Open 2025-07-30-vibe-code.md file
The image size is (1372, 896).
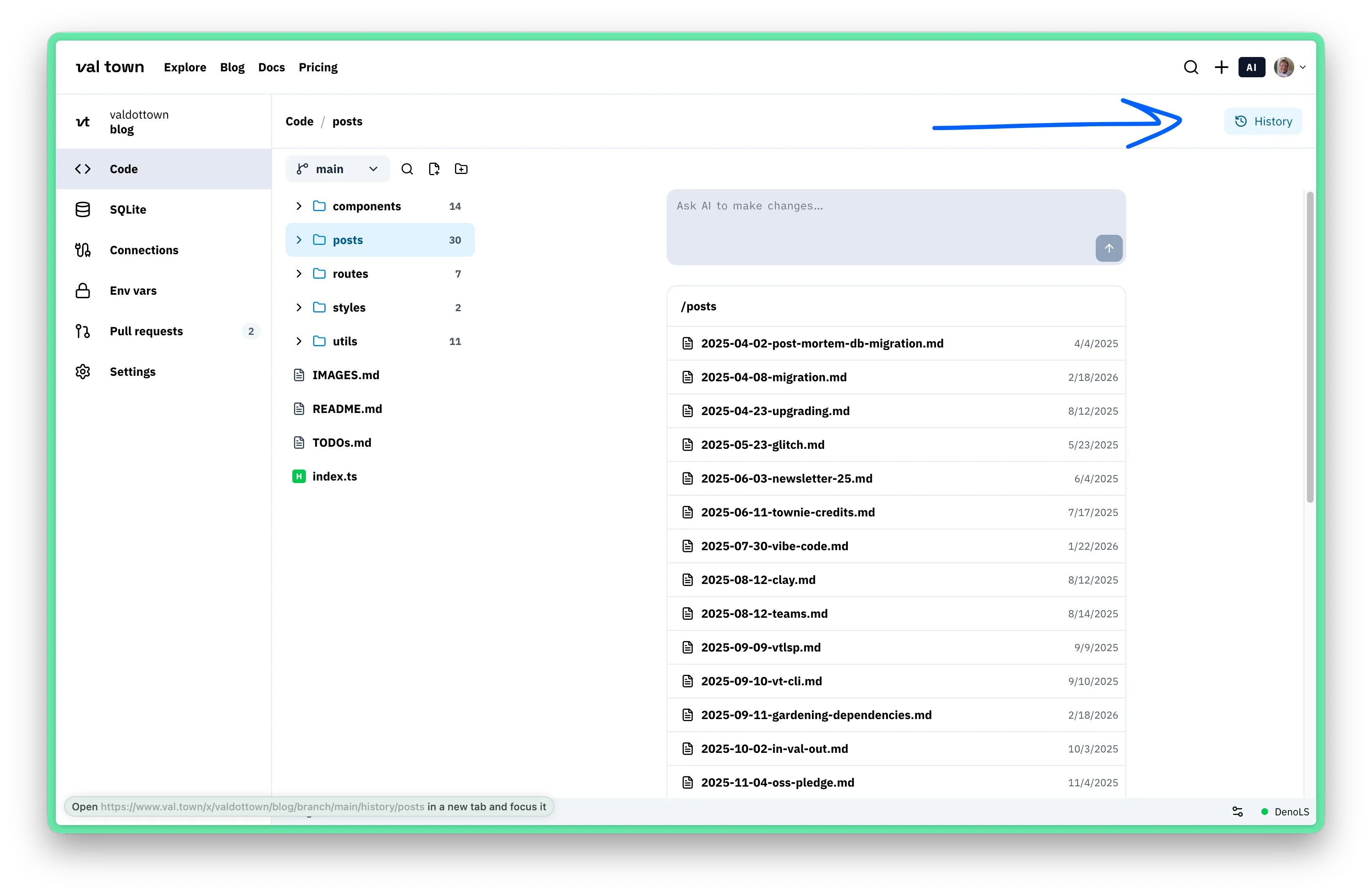coord(896,546)
